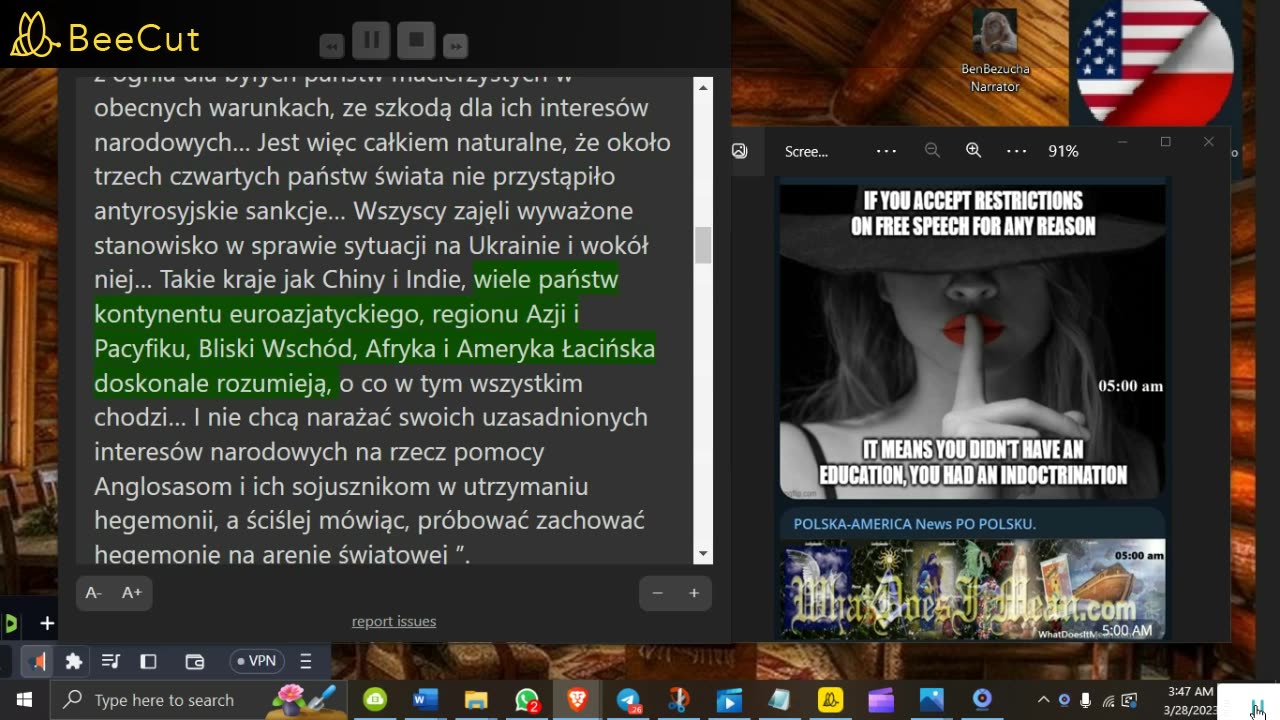Viewport: 1280px width, 720px height.
Task: Click the WhatDoesItMean.com banner image
Action: click(x=972, y=589)
